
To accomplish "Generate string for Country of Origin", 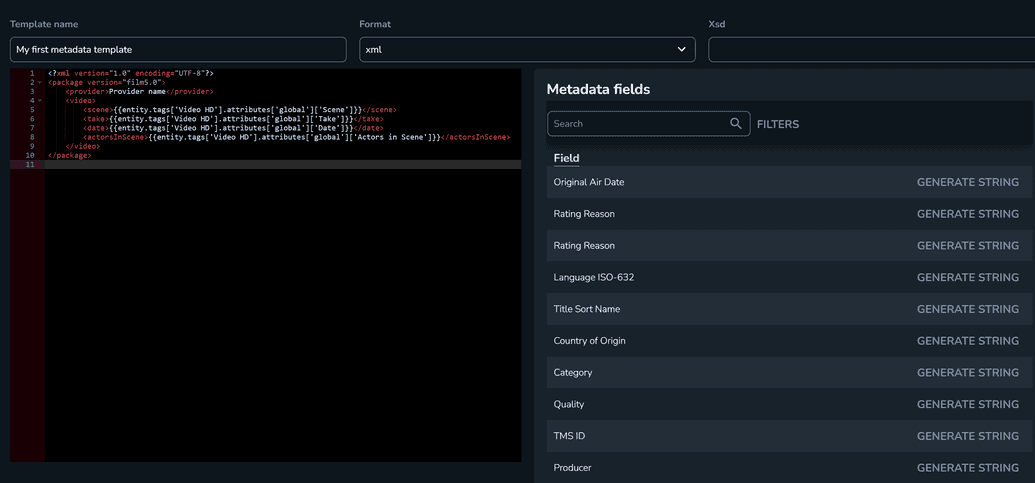I will [x=968, y=340].
